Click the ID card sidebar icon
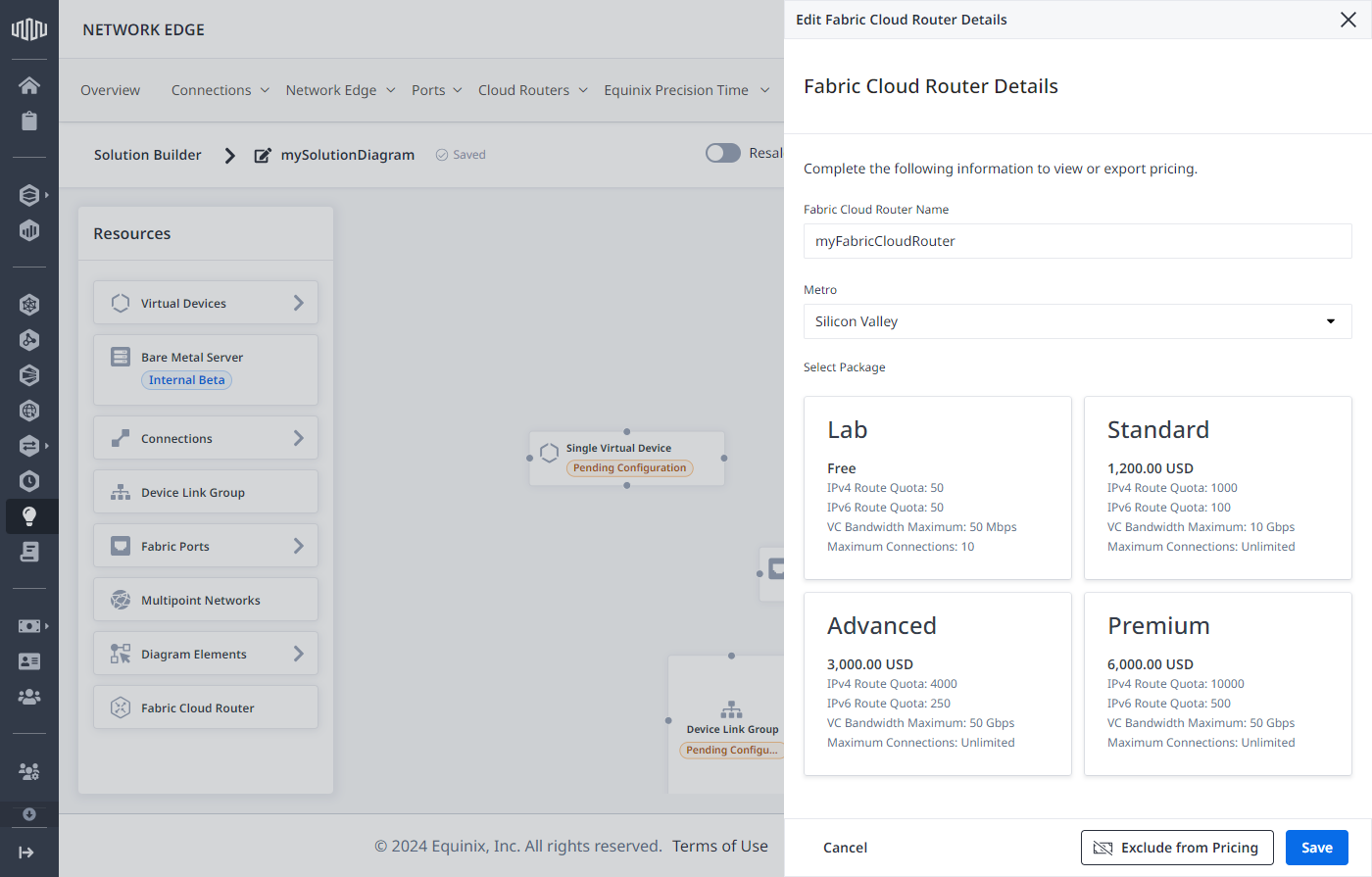The height and width of the screenshot is (877, 1372). [x=29, y=661]
